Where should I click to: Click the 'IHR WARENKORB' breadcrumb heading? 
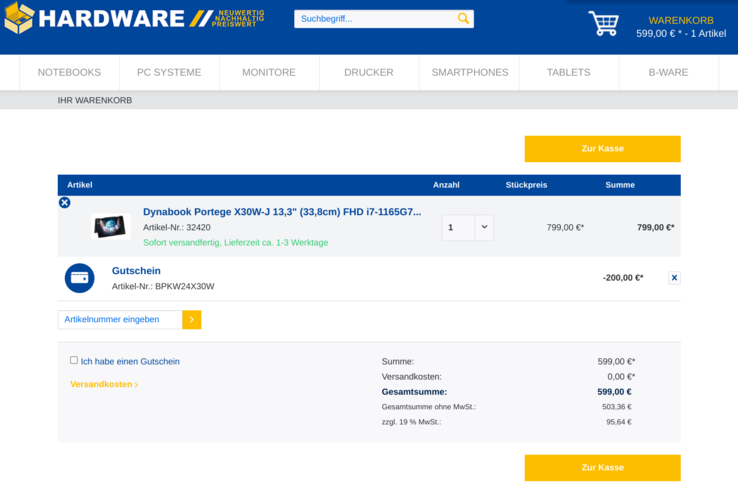click(95, 100)
